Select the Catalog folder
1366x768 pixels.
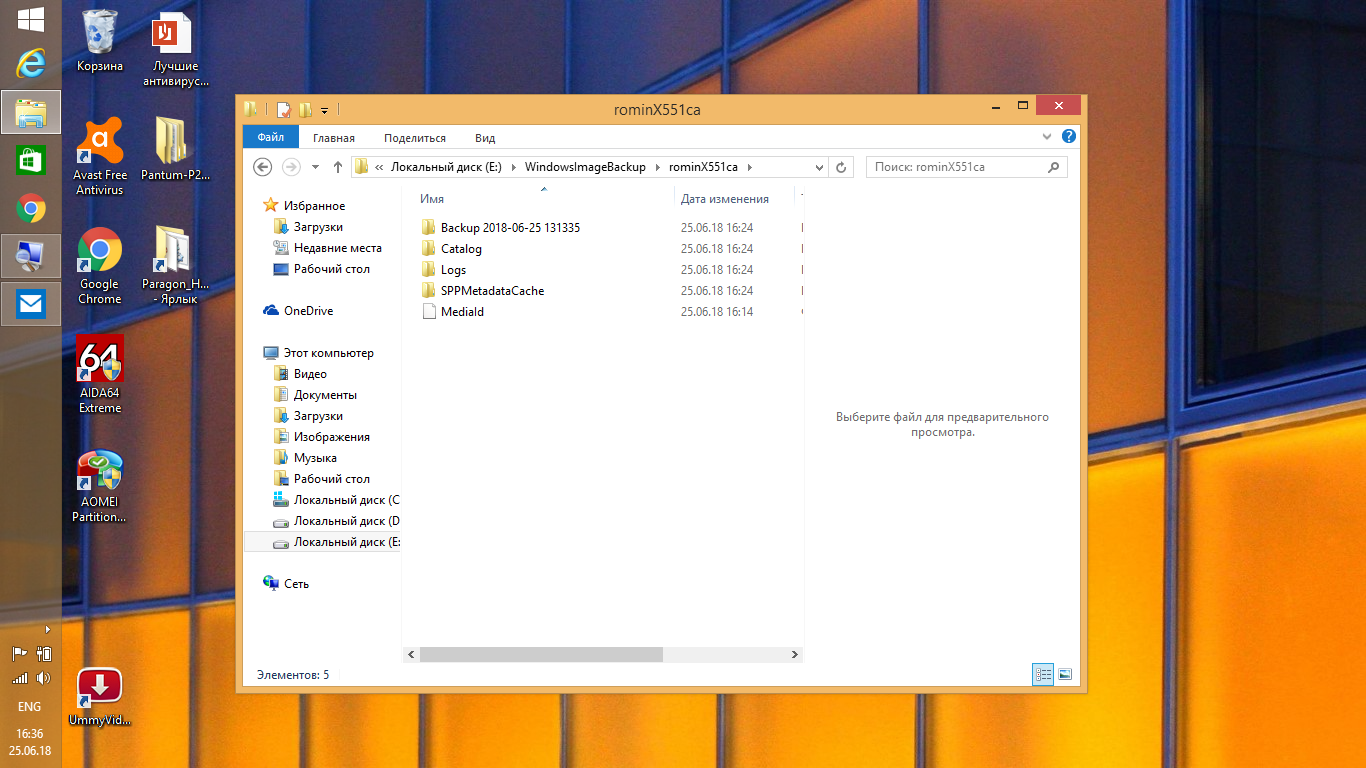pos(461,249)
